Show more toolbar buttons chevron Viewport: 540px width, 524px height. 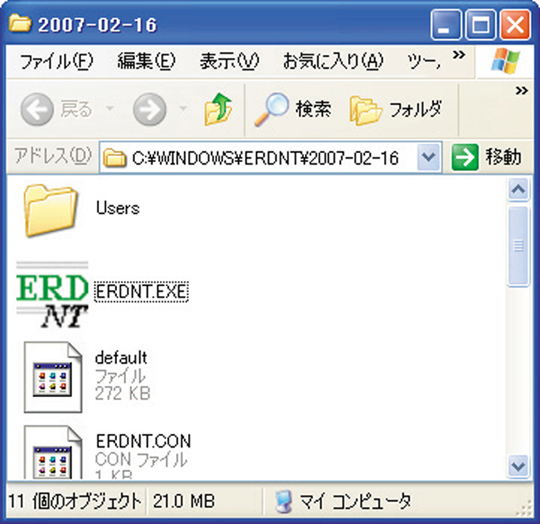pyautogui.click(x=522, y=91)
